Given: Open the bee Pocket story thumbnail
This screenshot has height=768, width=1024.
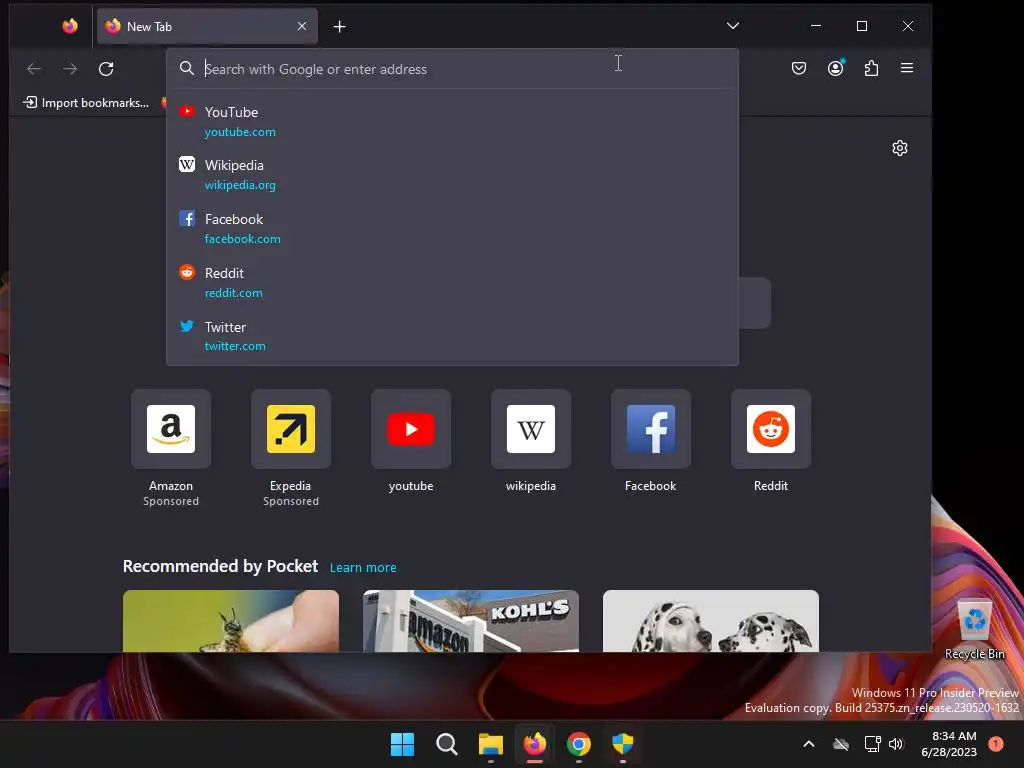Looking at the screenshot, I should click(231, 621).
